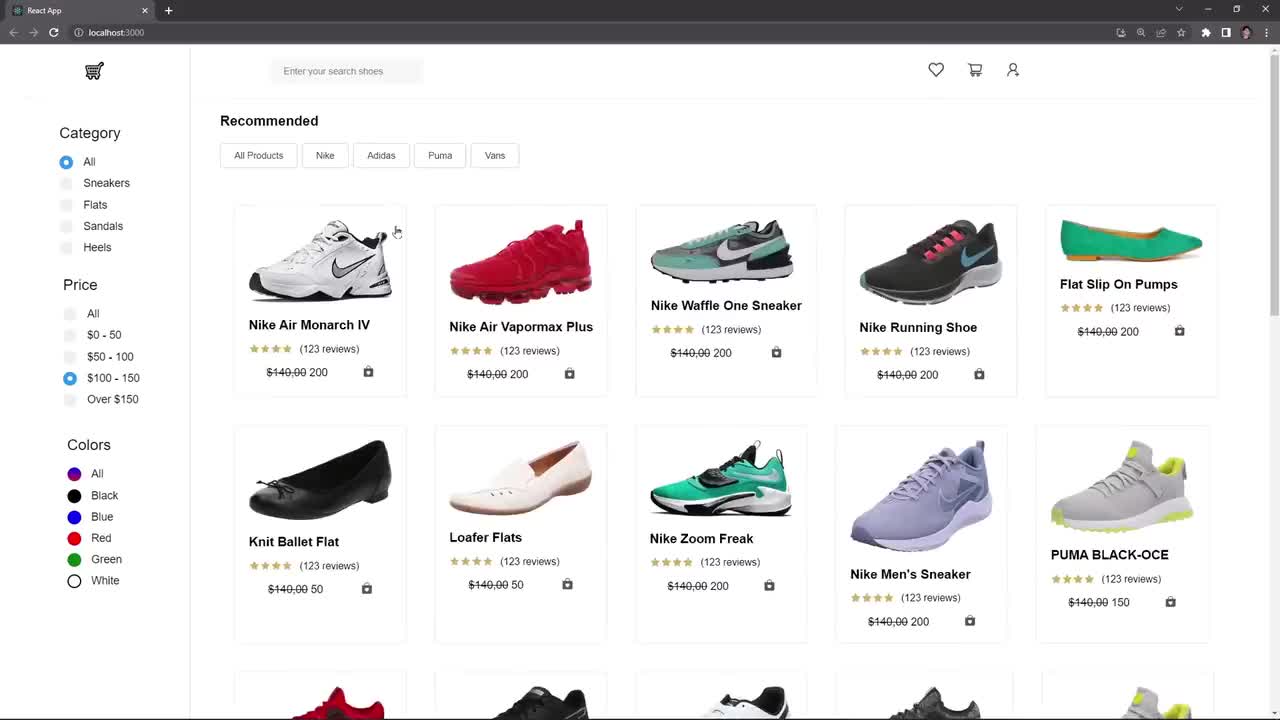Share this page using the share icon
This screenshot has height=720, width=1280.
[1161, 32]
